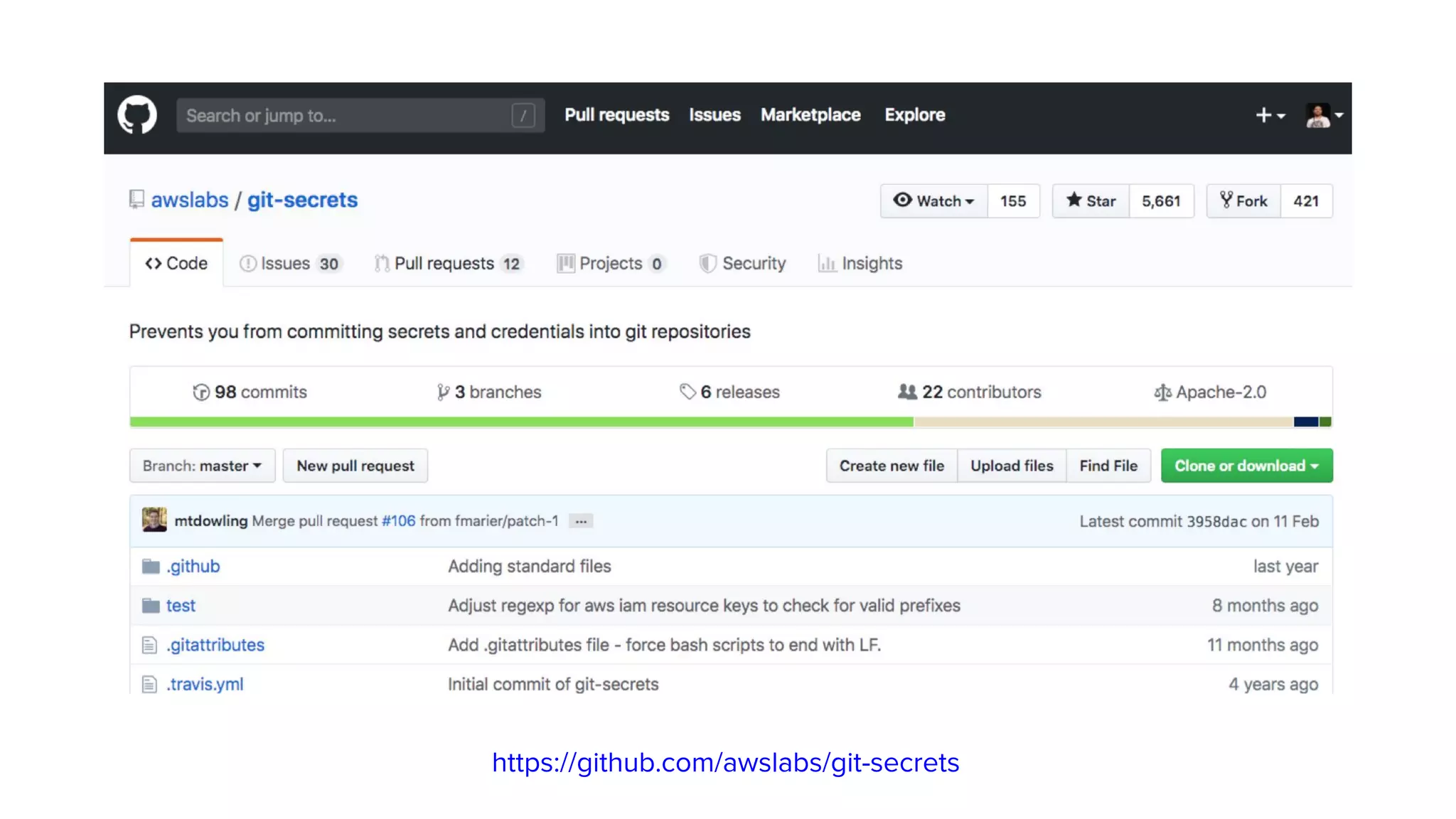Click the Star button
The image size is (1456, 819).
point(1091,201)
